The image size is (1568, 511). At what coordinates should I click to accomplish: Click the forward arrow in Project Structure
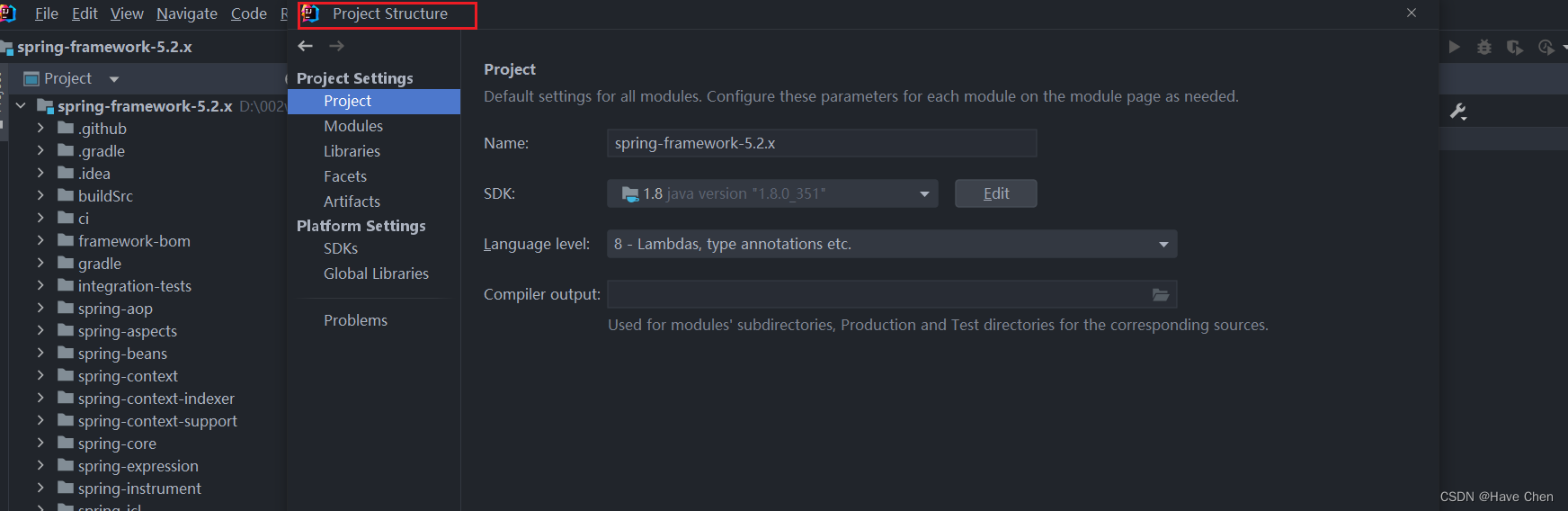(336, 46)
